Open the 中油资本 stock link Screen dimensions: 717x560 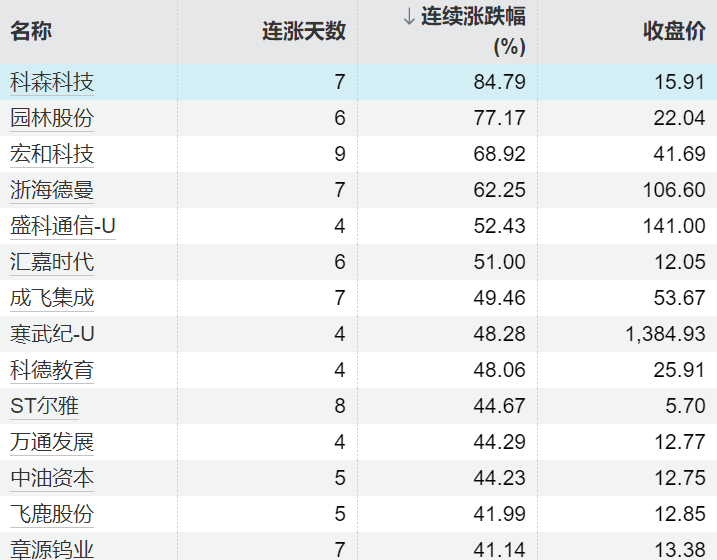pos(52,478)
